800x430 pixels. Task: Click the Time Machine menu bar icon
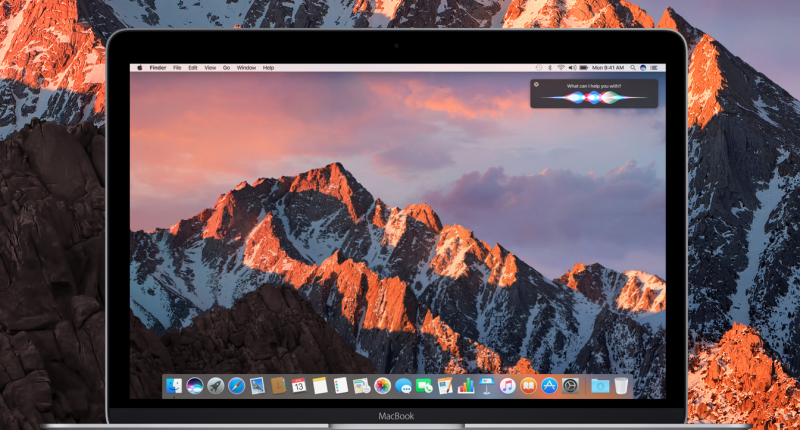539,67
